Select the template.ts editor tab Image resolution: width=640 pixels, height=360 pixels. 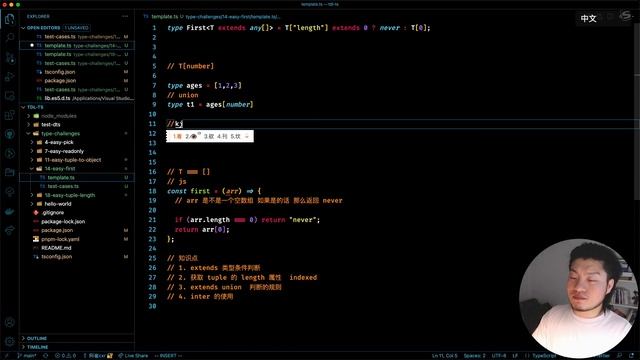pos(163,17)
